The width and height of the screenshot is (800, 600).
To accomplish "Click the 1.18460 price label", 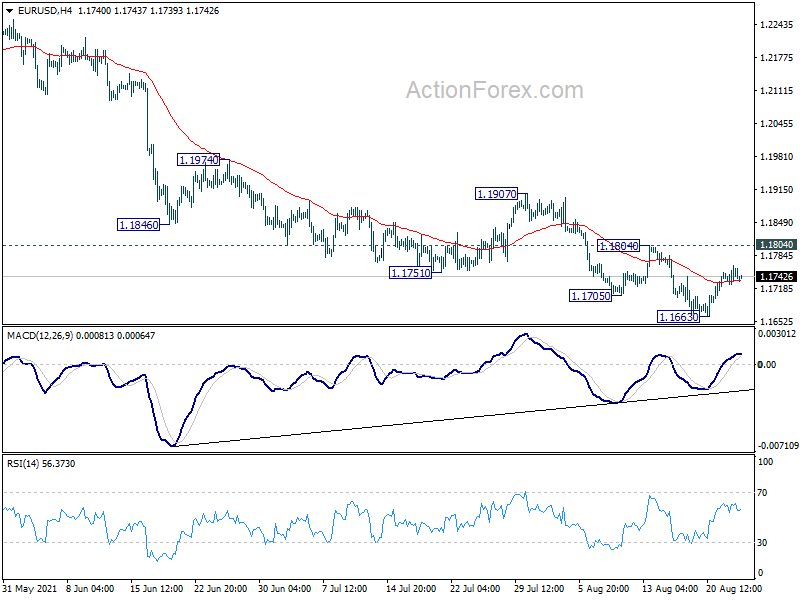I will click(138, 224).
